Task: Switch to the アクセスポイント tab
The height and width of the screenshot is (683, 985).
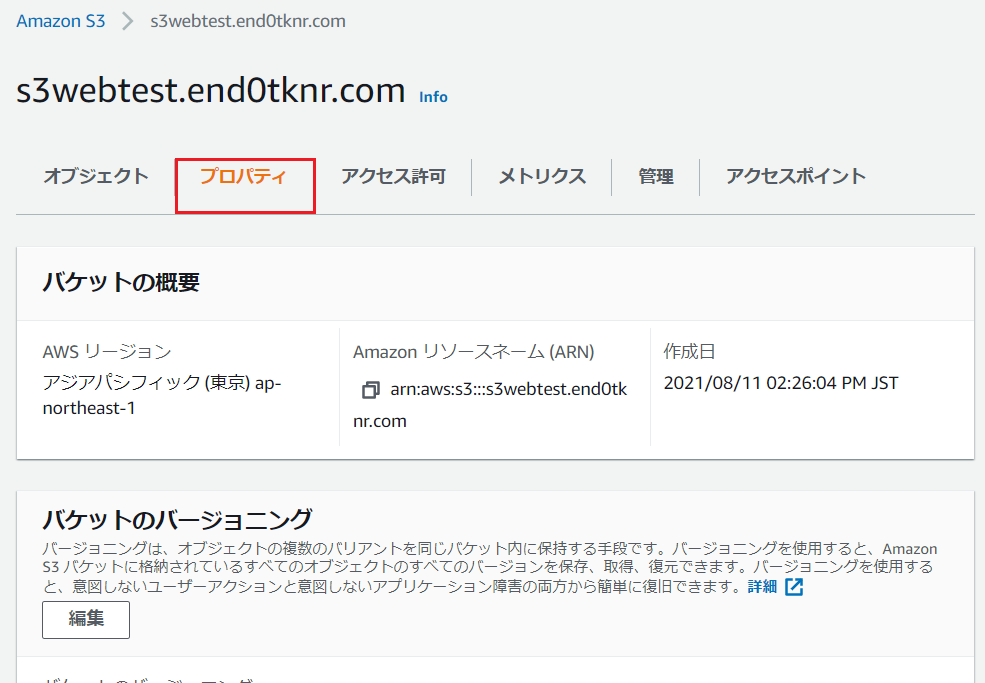Action: pyautogui.click(x=796, y=177)
